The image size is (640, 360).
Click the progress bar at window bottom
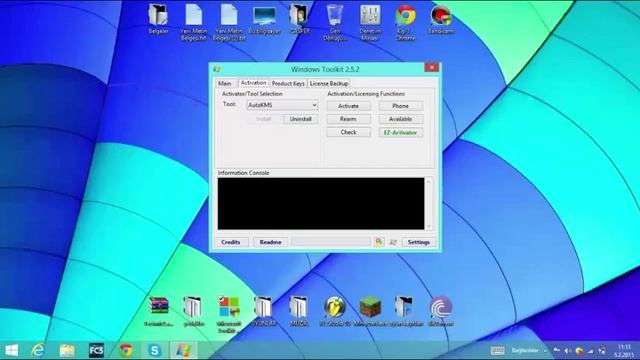pos(331,242)
